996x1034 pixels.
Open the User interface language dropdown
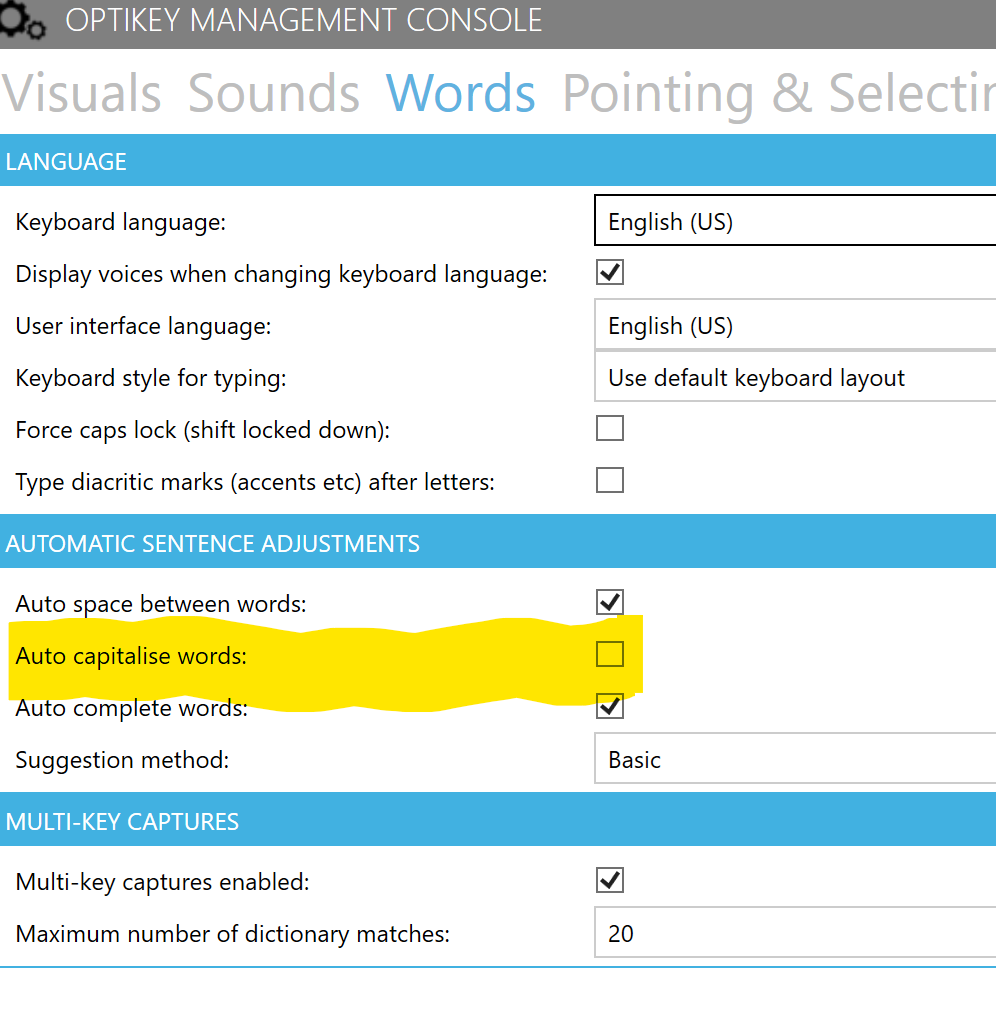pyautogui.click(x=795, y=324)
